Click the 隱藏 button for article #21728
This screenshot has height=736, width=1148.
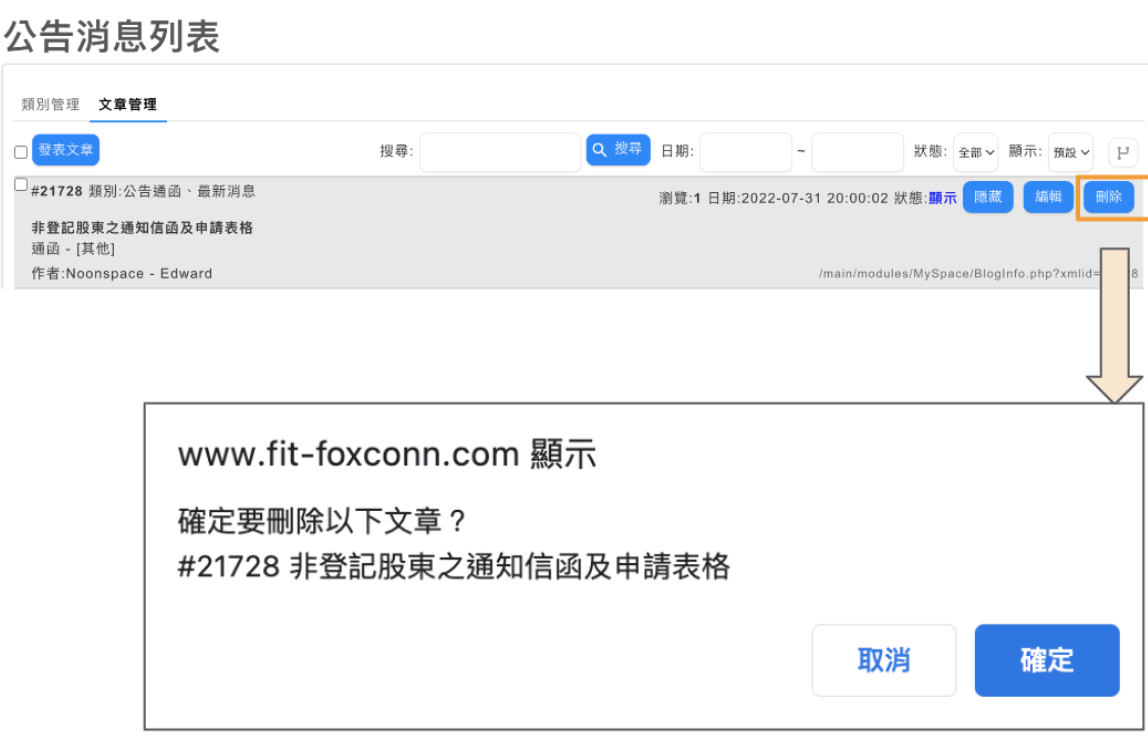point(988,197)
